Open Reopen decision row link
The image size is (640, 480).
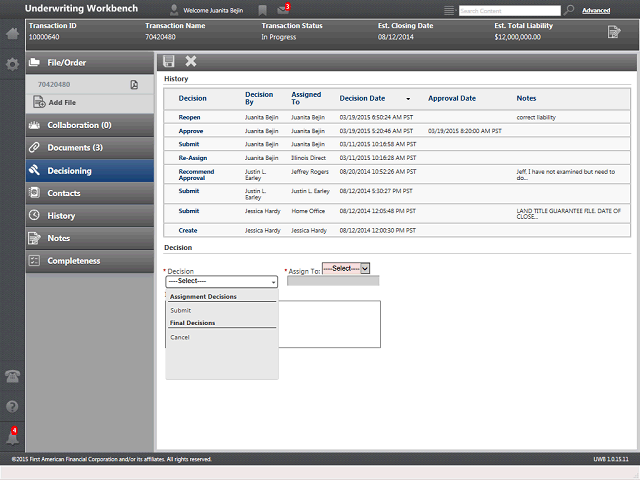pyautogui.click(x=189, y=117)
